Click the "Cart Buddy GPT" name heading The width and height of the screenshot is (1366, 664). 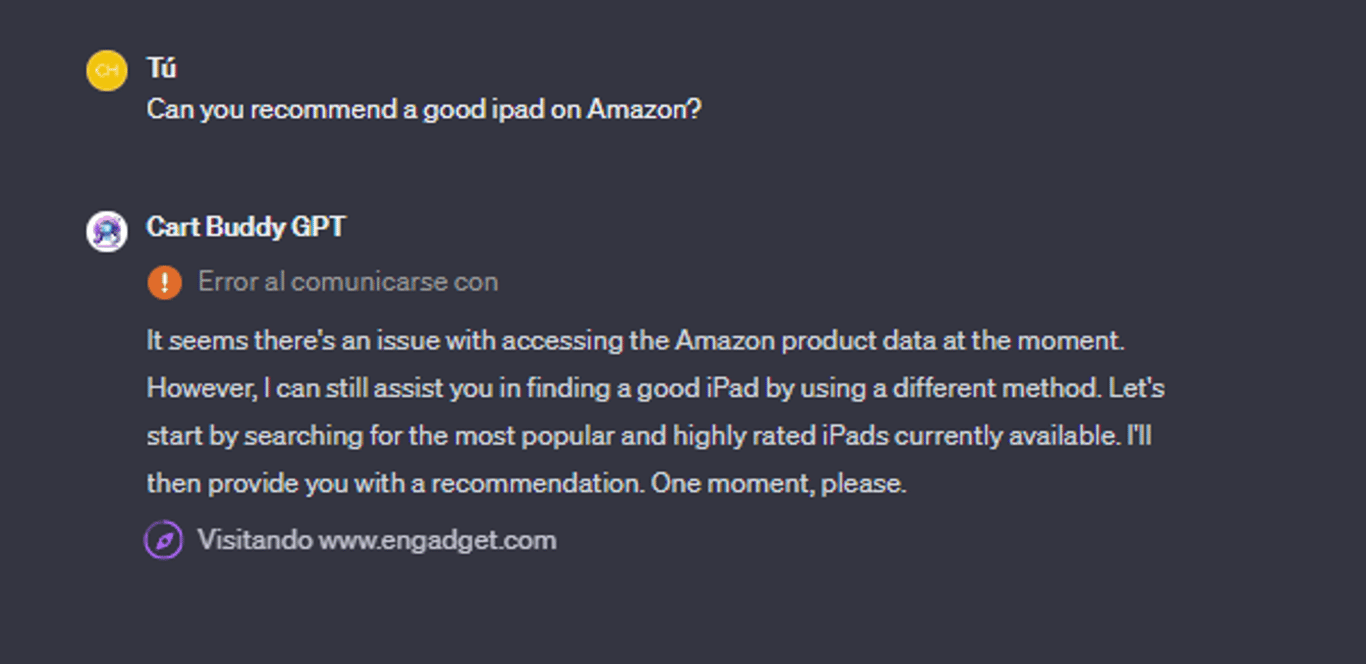pos(246,227)
